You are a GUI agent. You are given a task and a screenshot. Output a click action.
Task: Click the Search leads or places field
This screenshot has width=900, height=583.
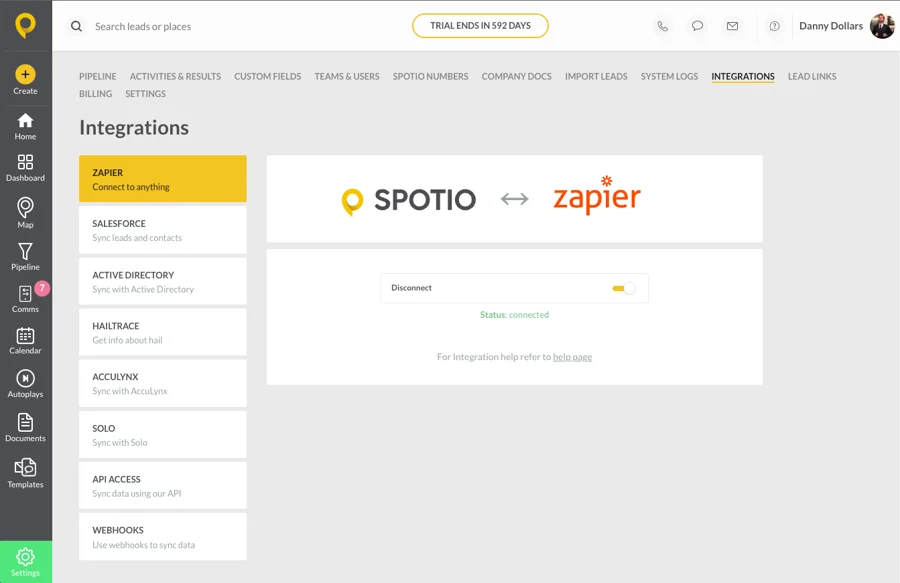[143, 26]
